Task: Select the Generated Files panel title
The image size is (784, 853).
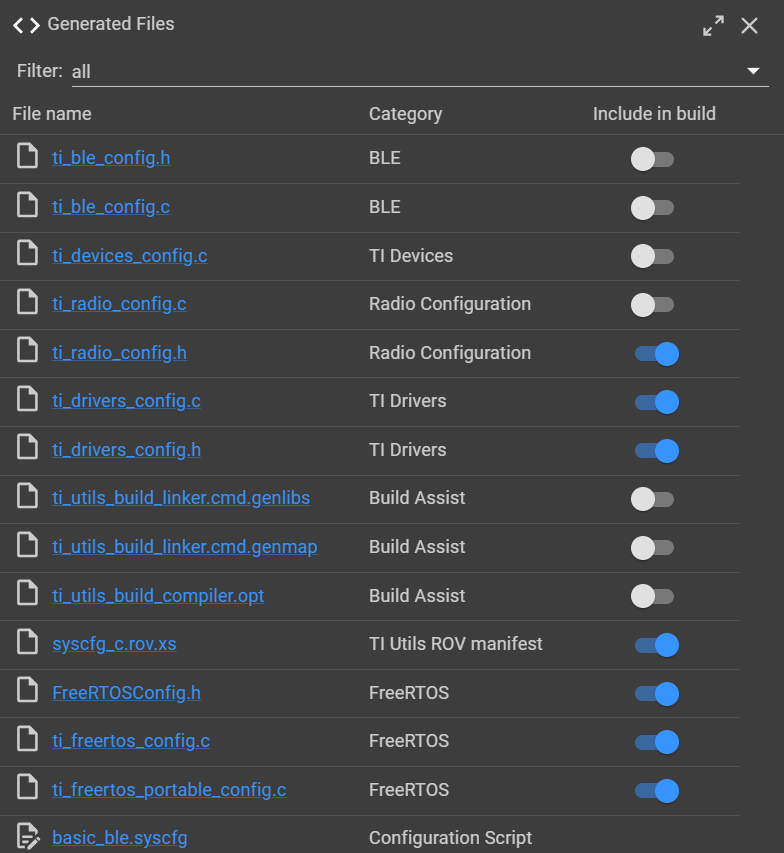Action: [x=111, y=24]
